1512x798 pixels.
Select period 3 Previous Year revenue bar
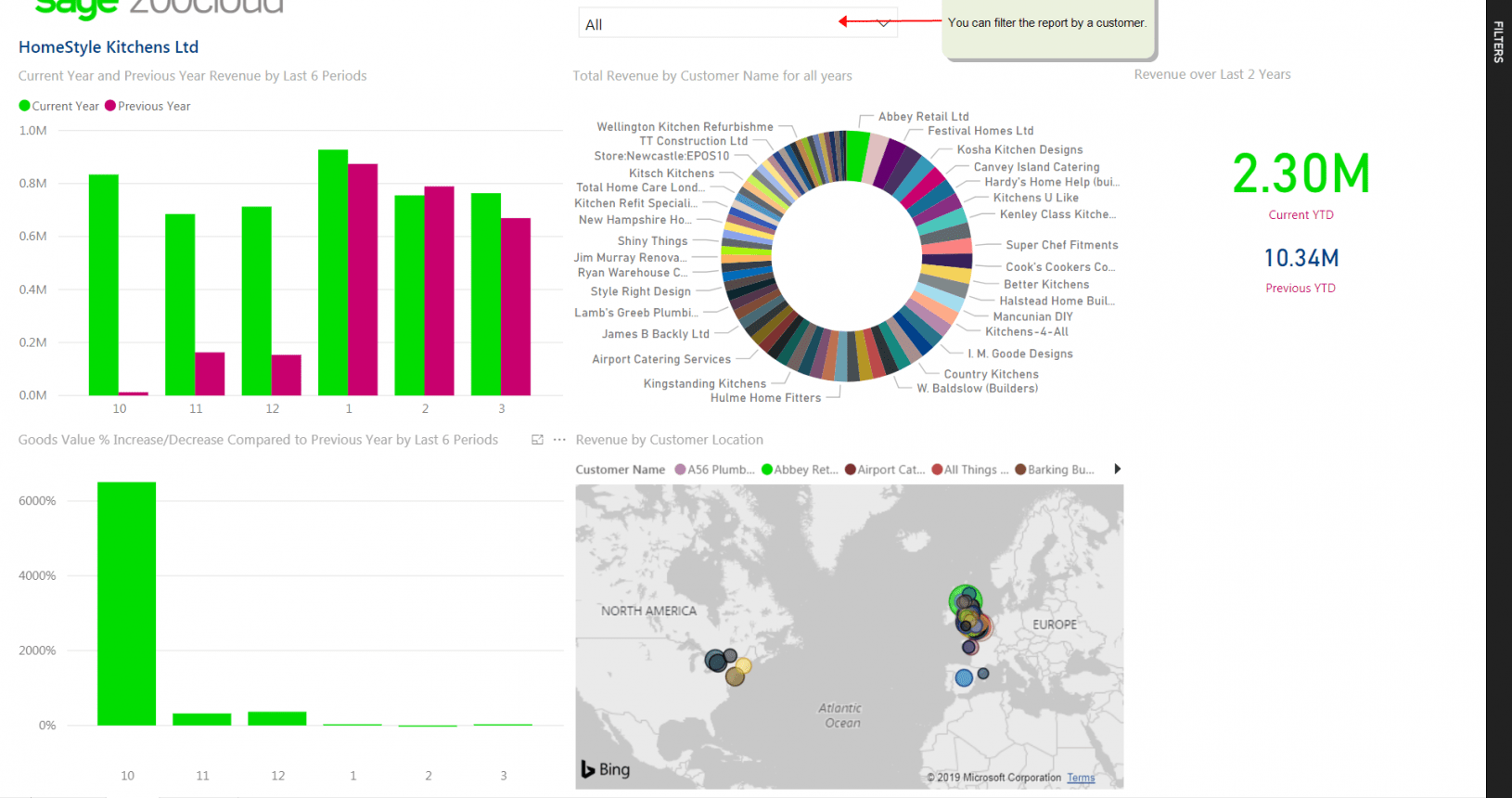click(516, 306)
